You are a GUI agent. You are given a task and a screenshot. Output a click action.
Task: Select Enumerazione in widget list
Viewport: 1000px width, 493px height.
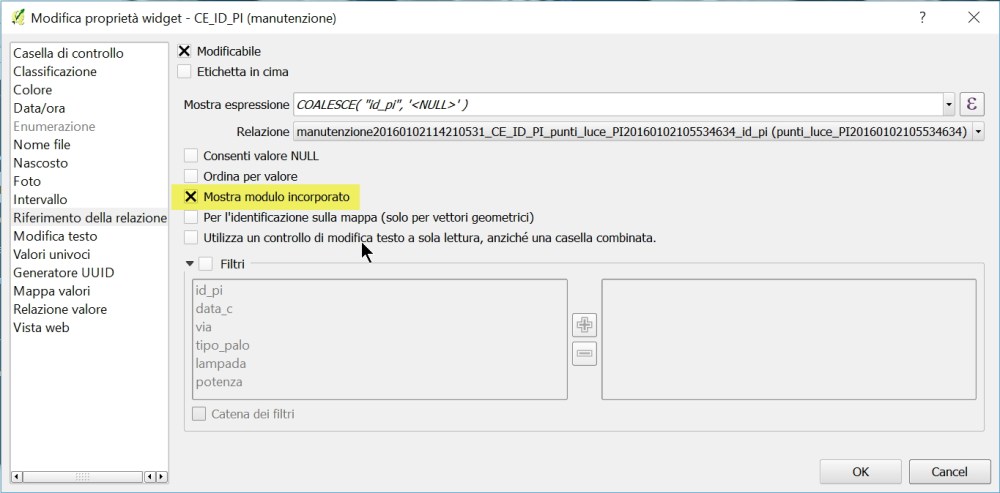pyautogui.click(x=54, y=126)
